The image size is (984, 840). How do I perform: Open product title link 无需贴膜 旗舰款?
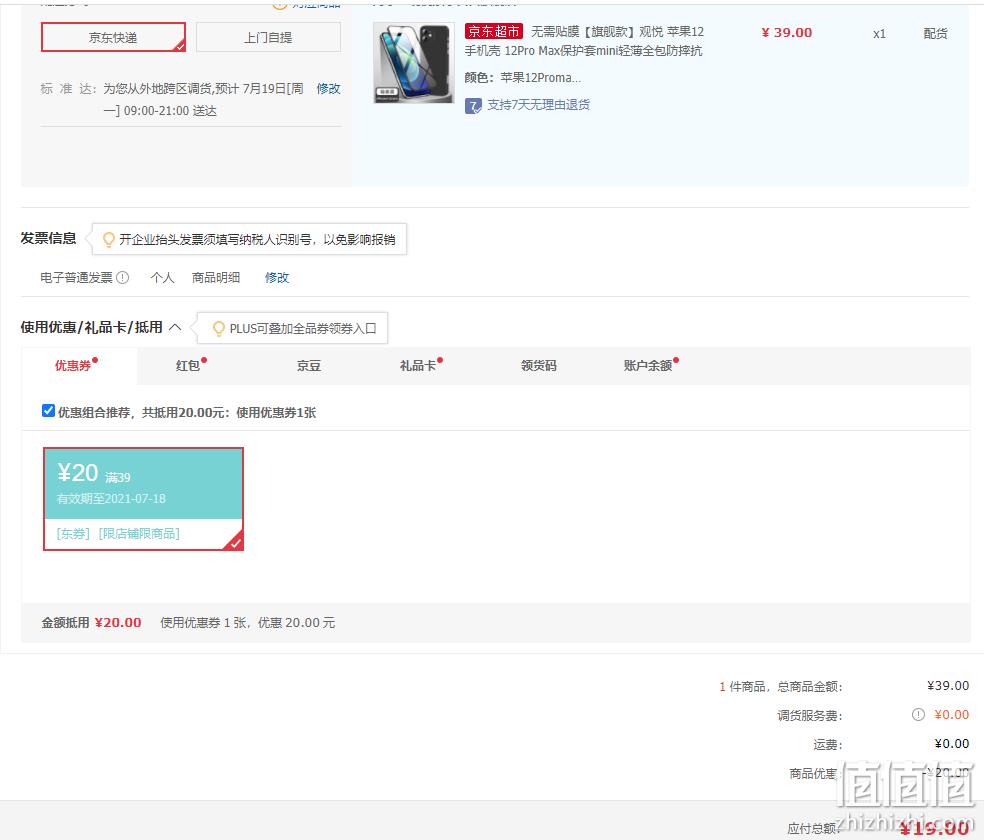584,41
